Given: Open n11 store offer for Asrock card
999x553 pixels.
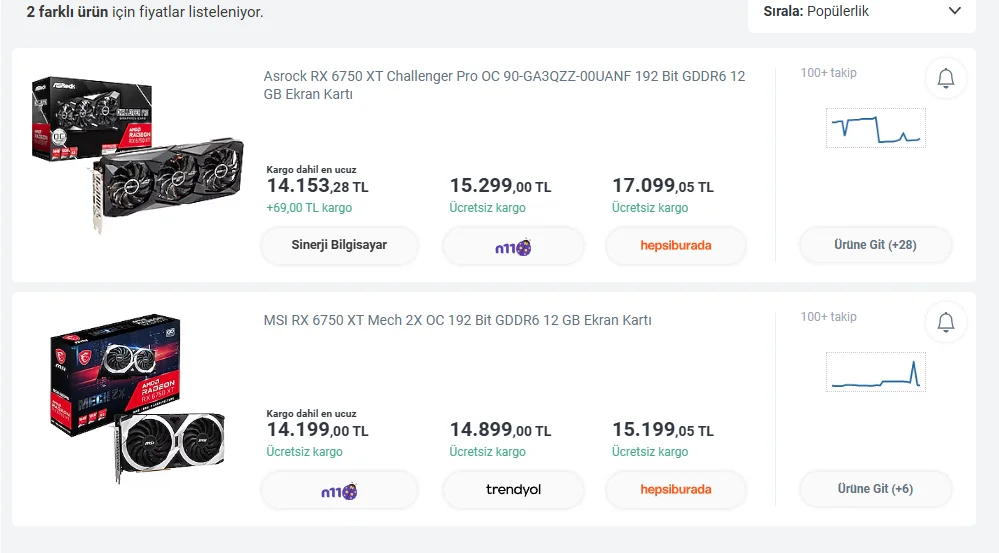Looking at the screenshot, I should pos(513,245).
